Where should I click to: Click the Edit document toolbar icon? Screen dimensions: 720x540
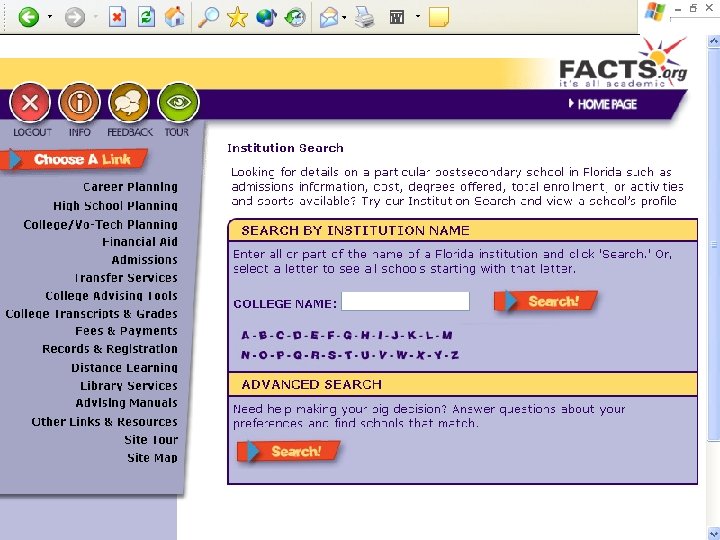point(397,17)
